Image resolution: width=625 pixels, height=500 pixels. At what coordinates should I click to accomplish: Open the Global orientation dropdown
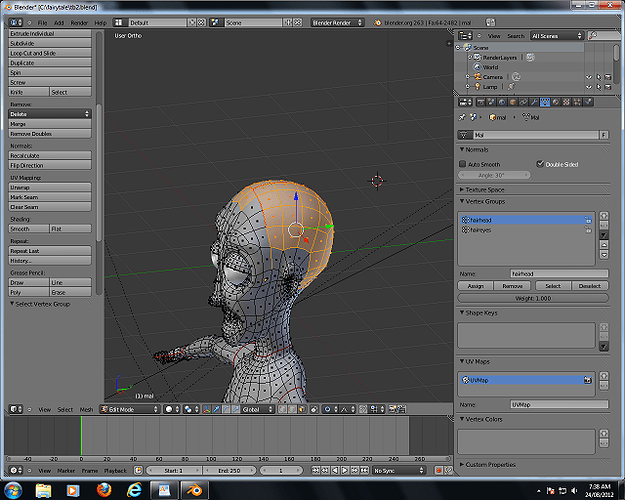pos(258,409)
